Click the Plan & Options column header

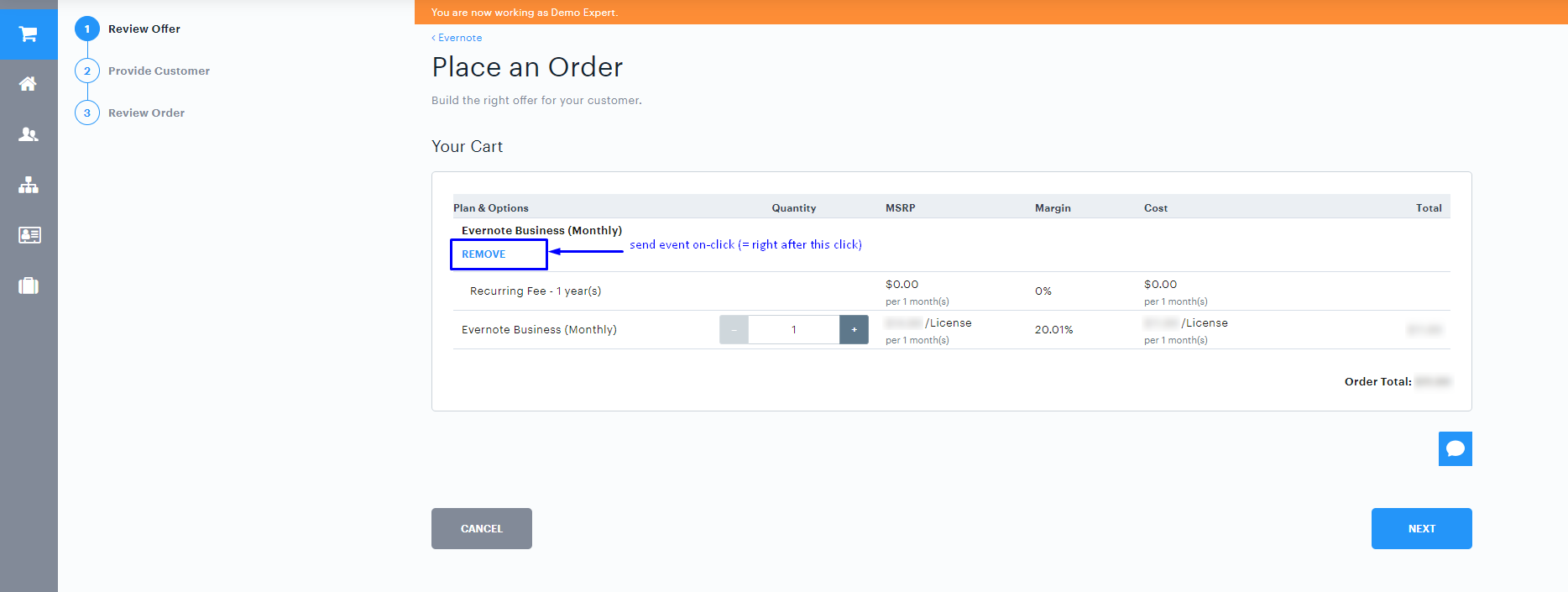pos(491,208)
